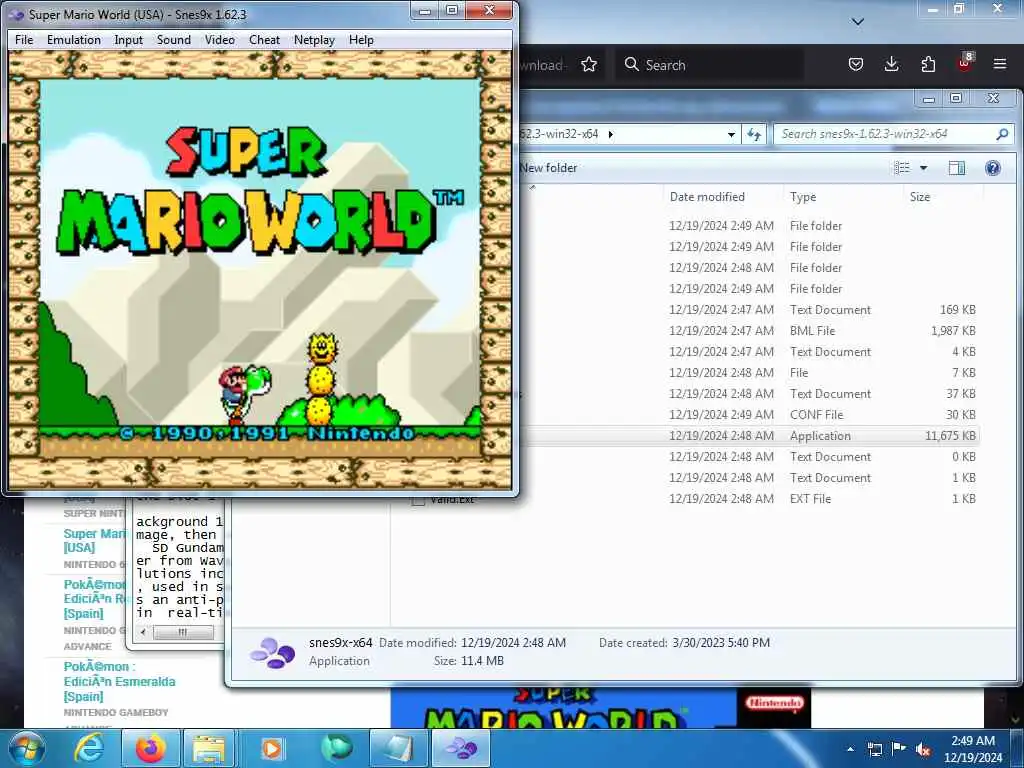Expand the Firefox list all tabs chevron
1024x768 pixels.
pyautogui.click(x=858, y=22)
